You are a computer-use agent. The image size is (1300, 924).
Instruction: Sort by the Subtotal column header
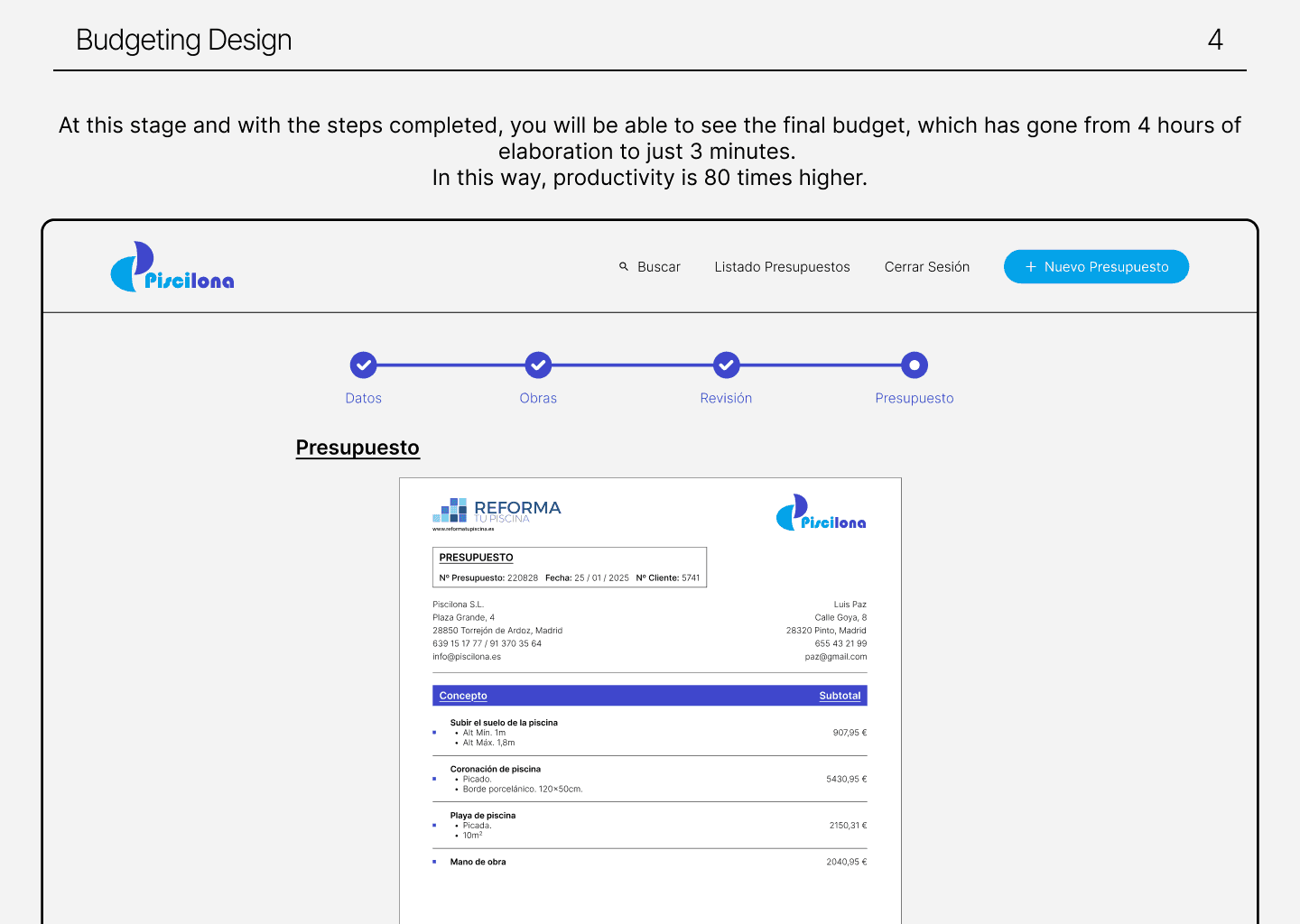pyautogui.click(x=840, y=695)
